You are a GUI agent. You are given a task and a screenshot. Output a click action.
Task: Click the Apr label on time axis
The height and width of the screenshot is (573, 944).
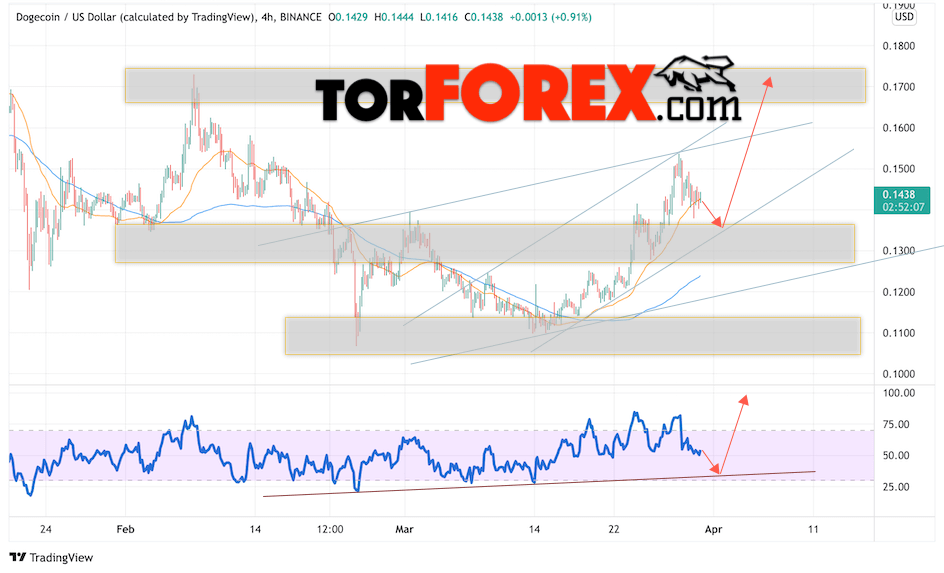click(x=713, y=530)
